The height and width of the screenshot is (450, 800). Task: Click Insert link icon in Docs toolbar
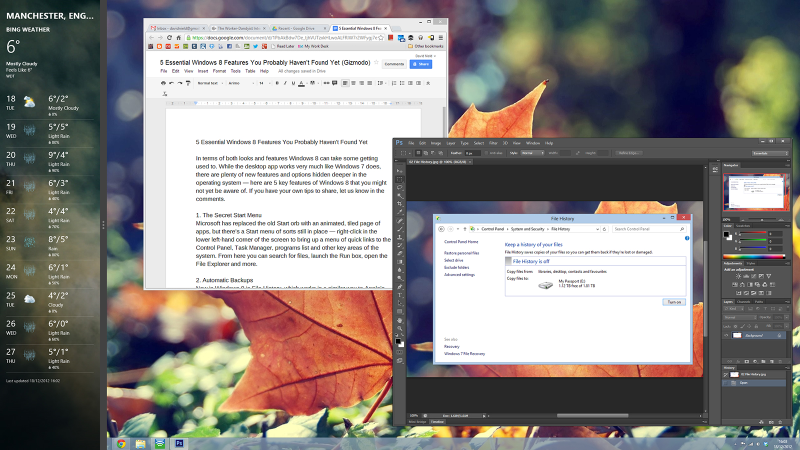coord(327,83)
